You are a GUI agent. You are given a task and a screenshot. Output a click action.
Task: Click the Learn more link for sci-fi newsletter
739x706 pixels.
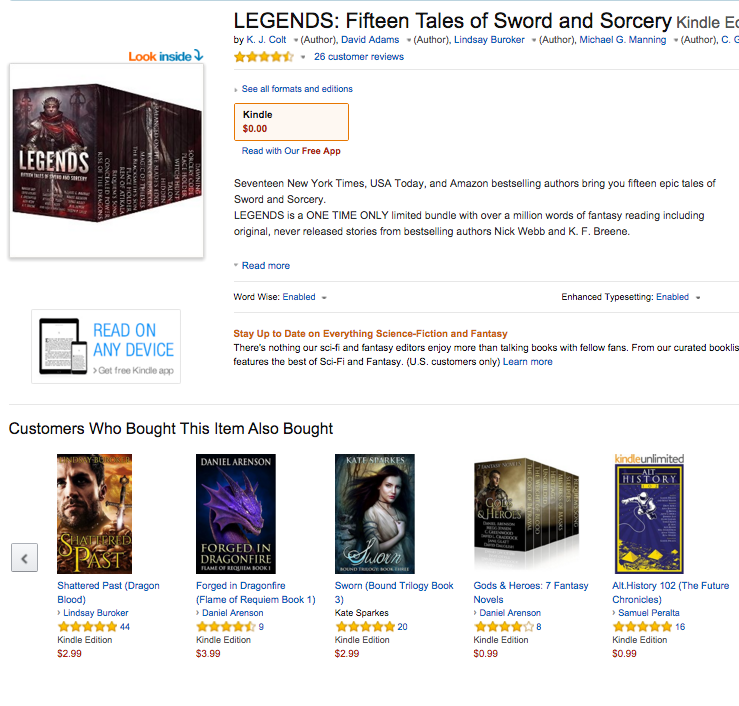point(527,361)
